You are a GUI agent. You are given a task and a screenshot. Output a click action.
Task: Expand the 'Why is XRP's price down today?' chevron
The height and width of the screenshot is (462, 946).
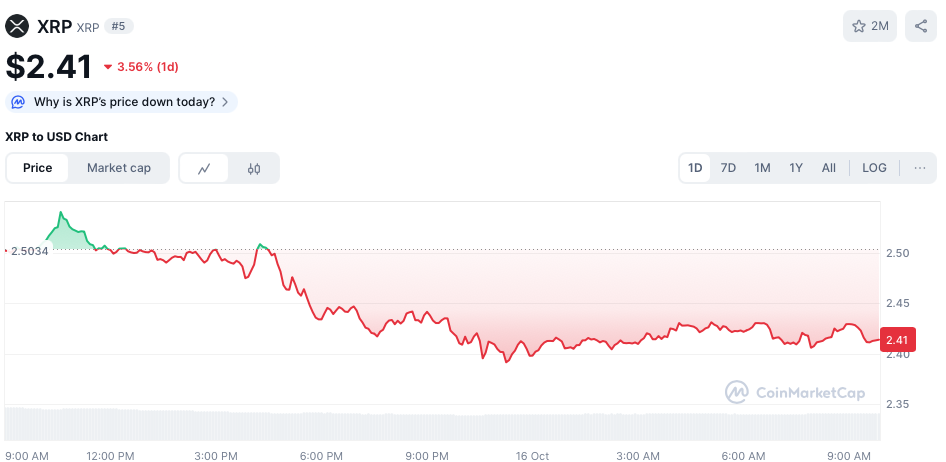tap(225, 102)
